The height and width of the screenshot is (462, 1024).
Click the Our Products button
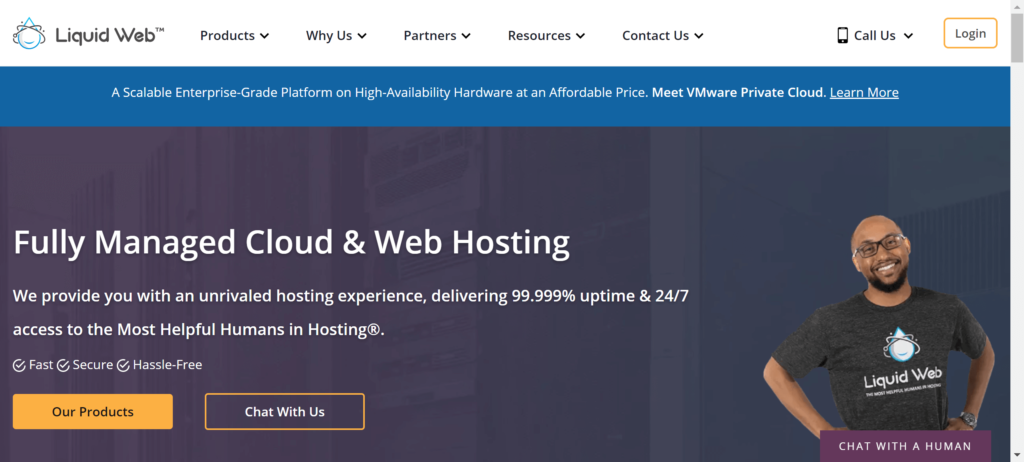pyautogui.click(x=93, y=412)
